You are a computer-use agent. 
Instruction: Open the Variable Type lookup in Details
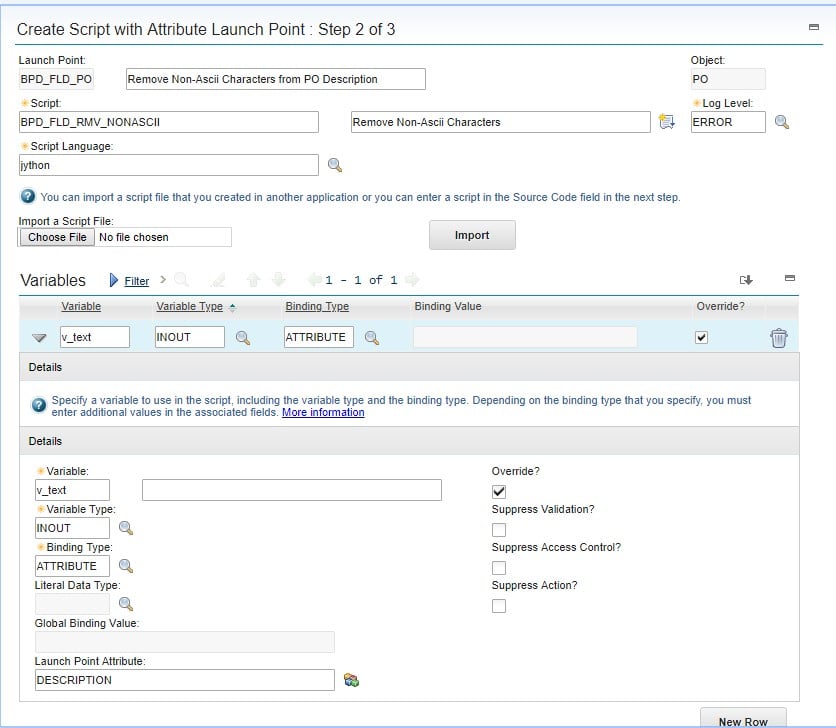coord(123,528)
